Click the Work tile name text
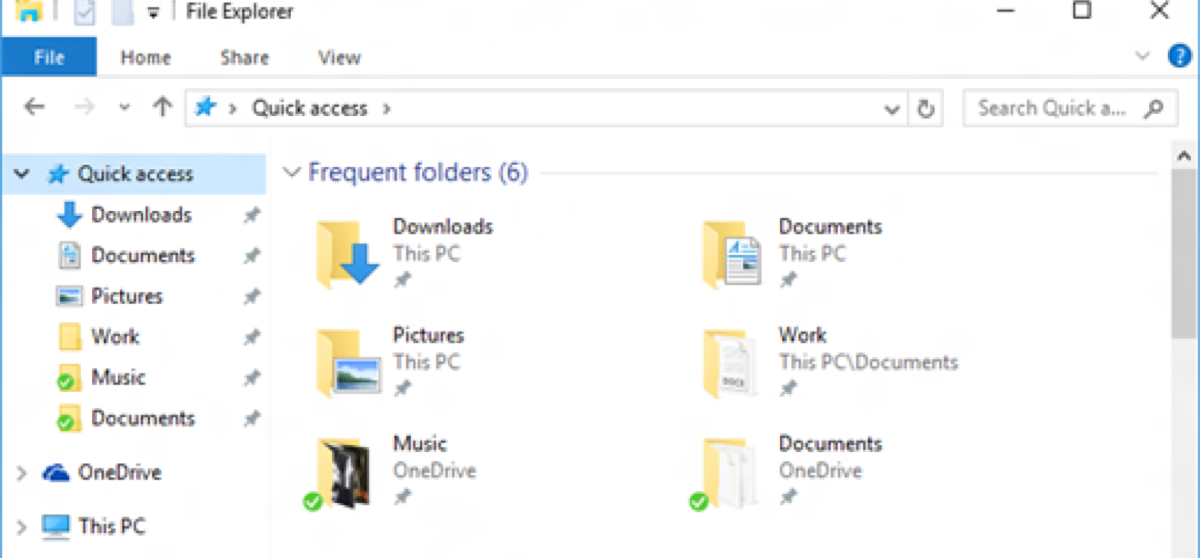Screen dimensions: 1200x558 (x=803, y=335)
